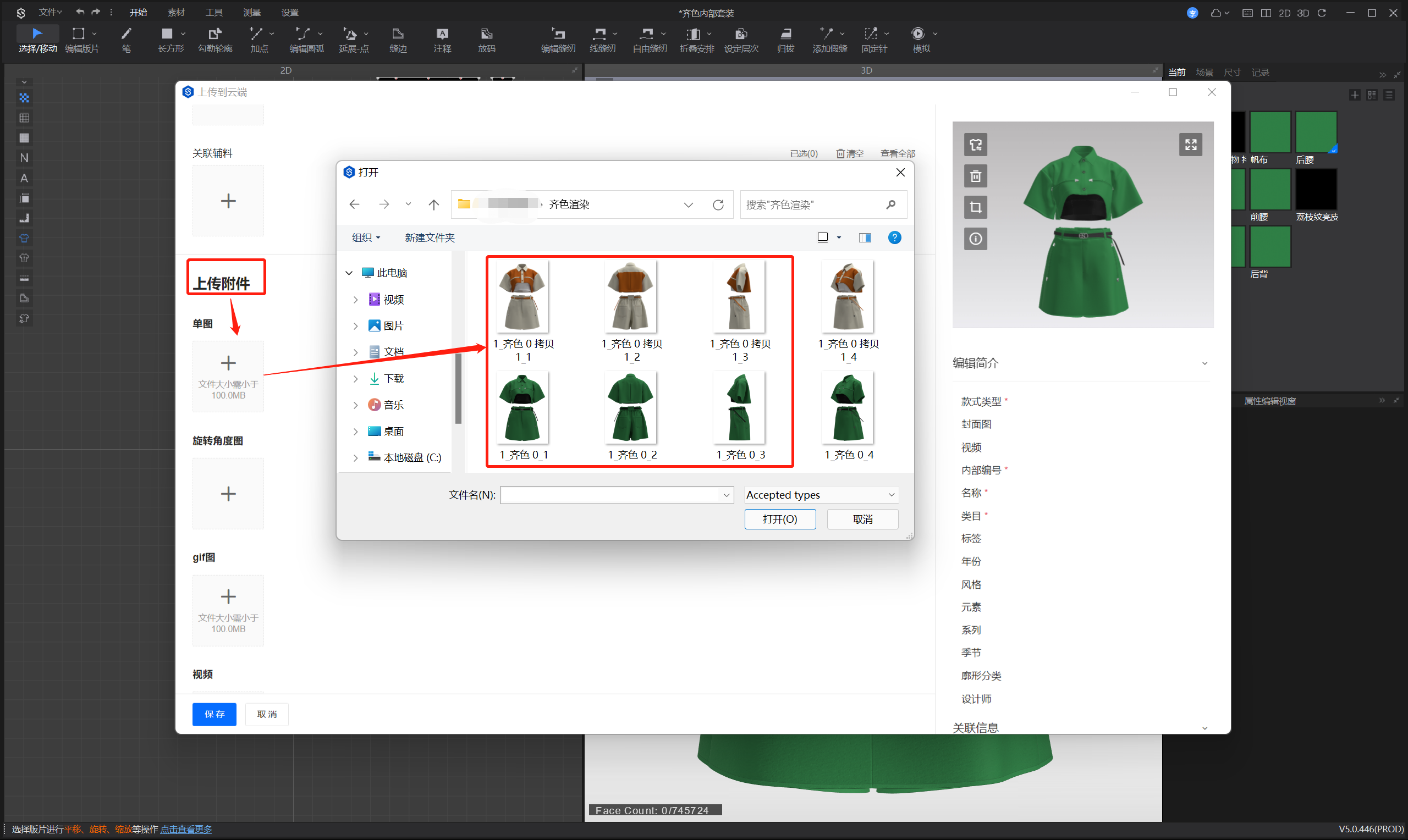Screen dimensions: 1408x840
Task: Click the 打开(O) button
Action: 779,519
